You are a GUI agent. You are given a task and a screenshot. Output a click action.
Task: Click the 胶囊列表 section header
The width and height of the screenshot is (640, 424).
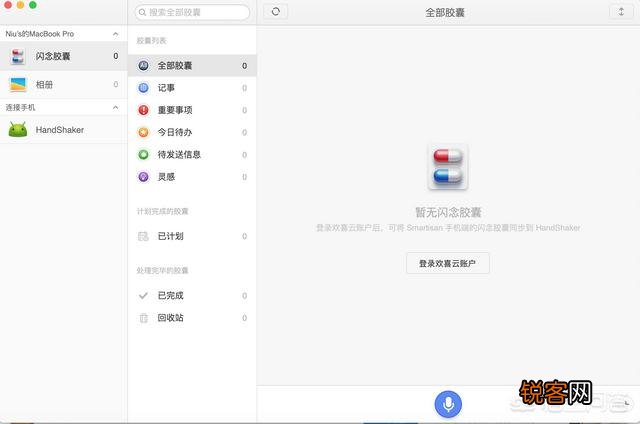(151, 41)
